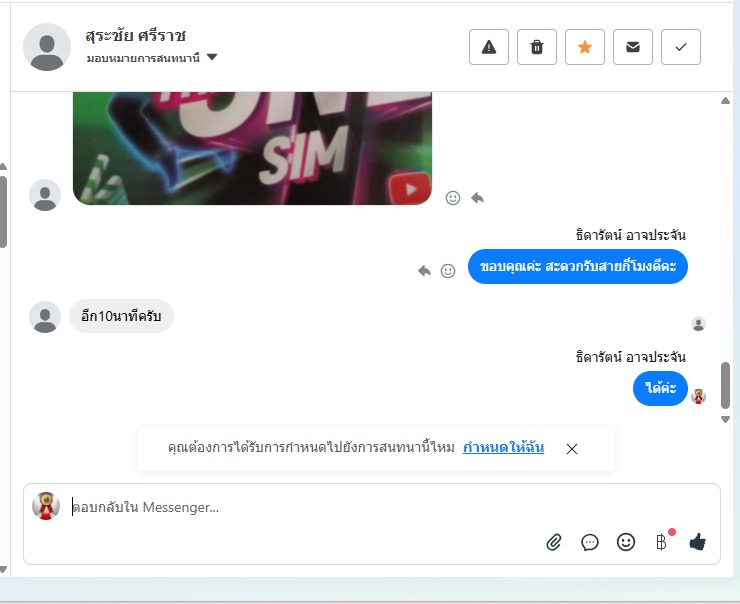
Task: Click the chat scrollbar down arrow
Action: click(725, 419)
